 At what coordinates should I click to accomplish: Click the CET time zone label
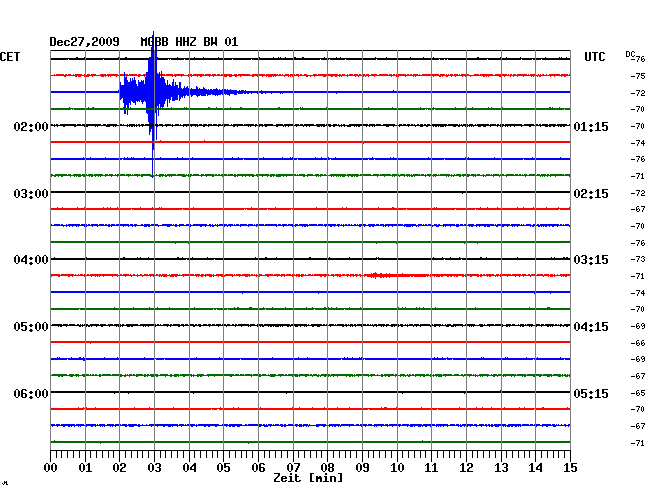[10, 57]
